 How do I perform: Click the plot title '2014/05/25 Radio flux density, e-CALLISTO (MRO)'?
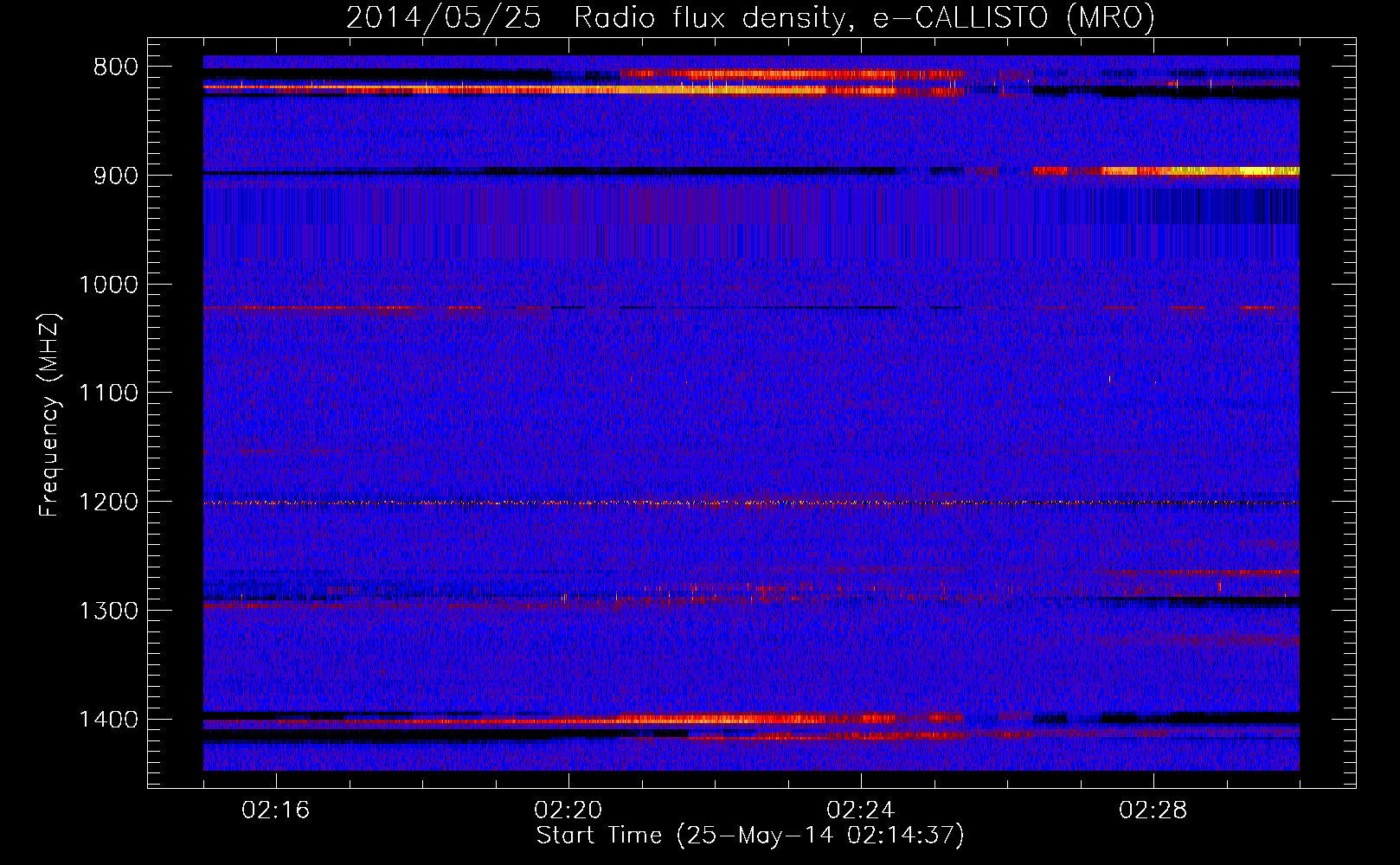[750, 17]
